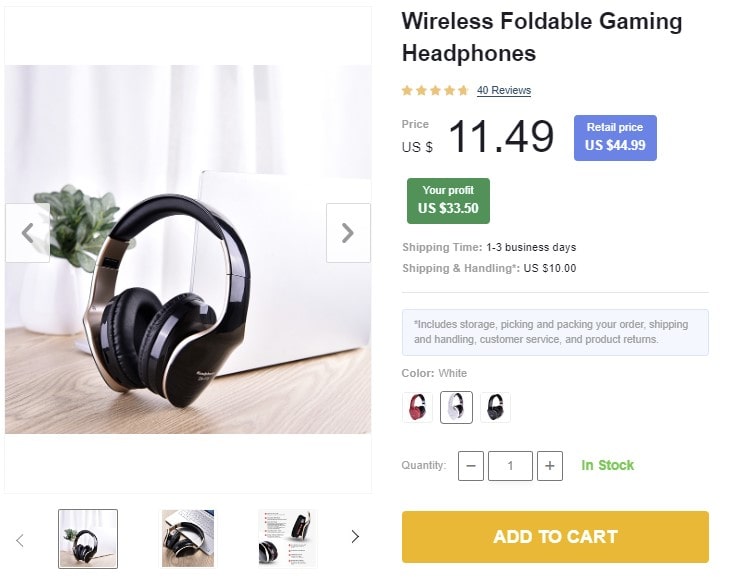Click the Your profit US $33.50 badge
The width and height of the screenshot is (741, 586).
(448, 201)
